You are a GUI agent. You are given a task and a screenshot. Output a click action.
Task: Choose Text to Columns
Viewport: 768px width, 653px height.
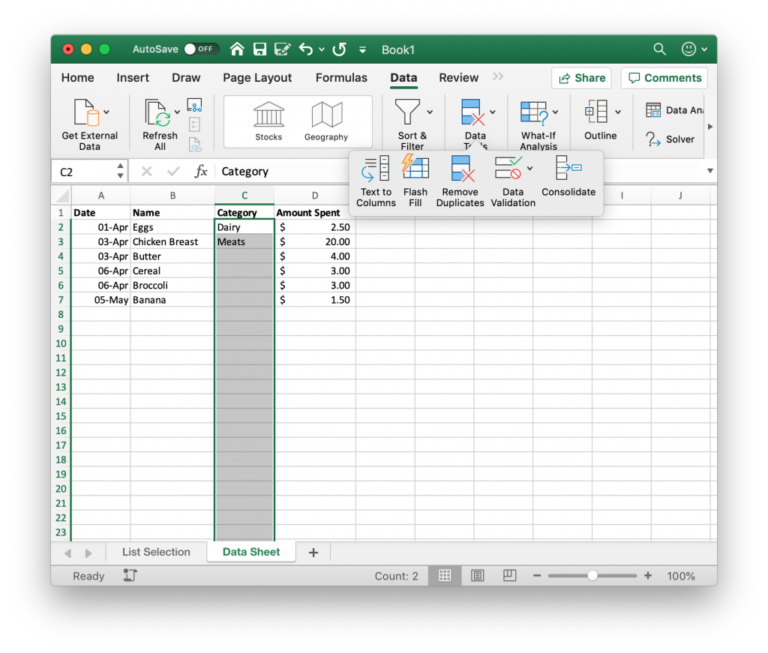point(376,181)
